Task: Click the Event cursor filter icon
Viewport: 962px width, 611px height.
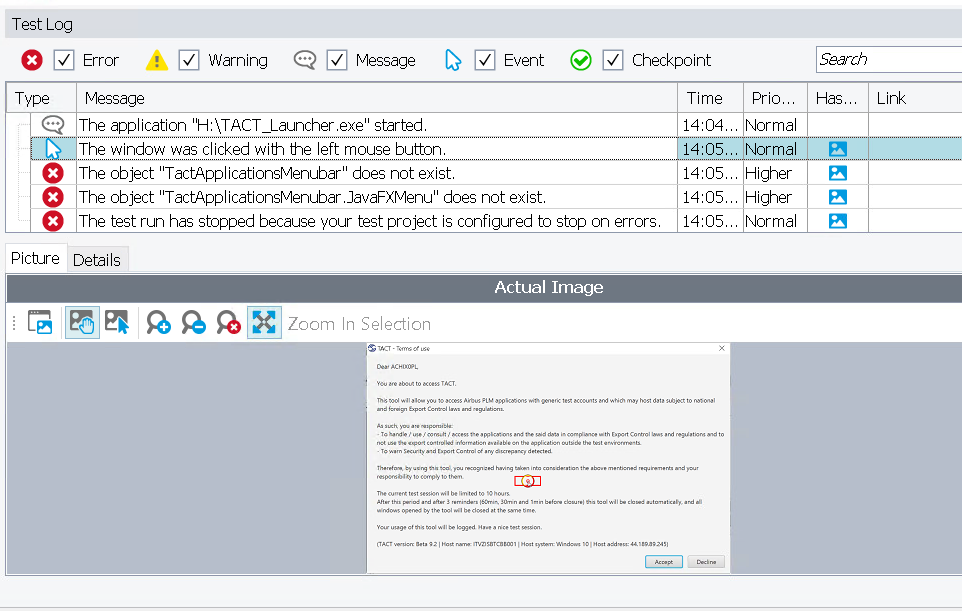Action: tap(453, 60)
